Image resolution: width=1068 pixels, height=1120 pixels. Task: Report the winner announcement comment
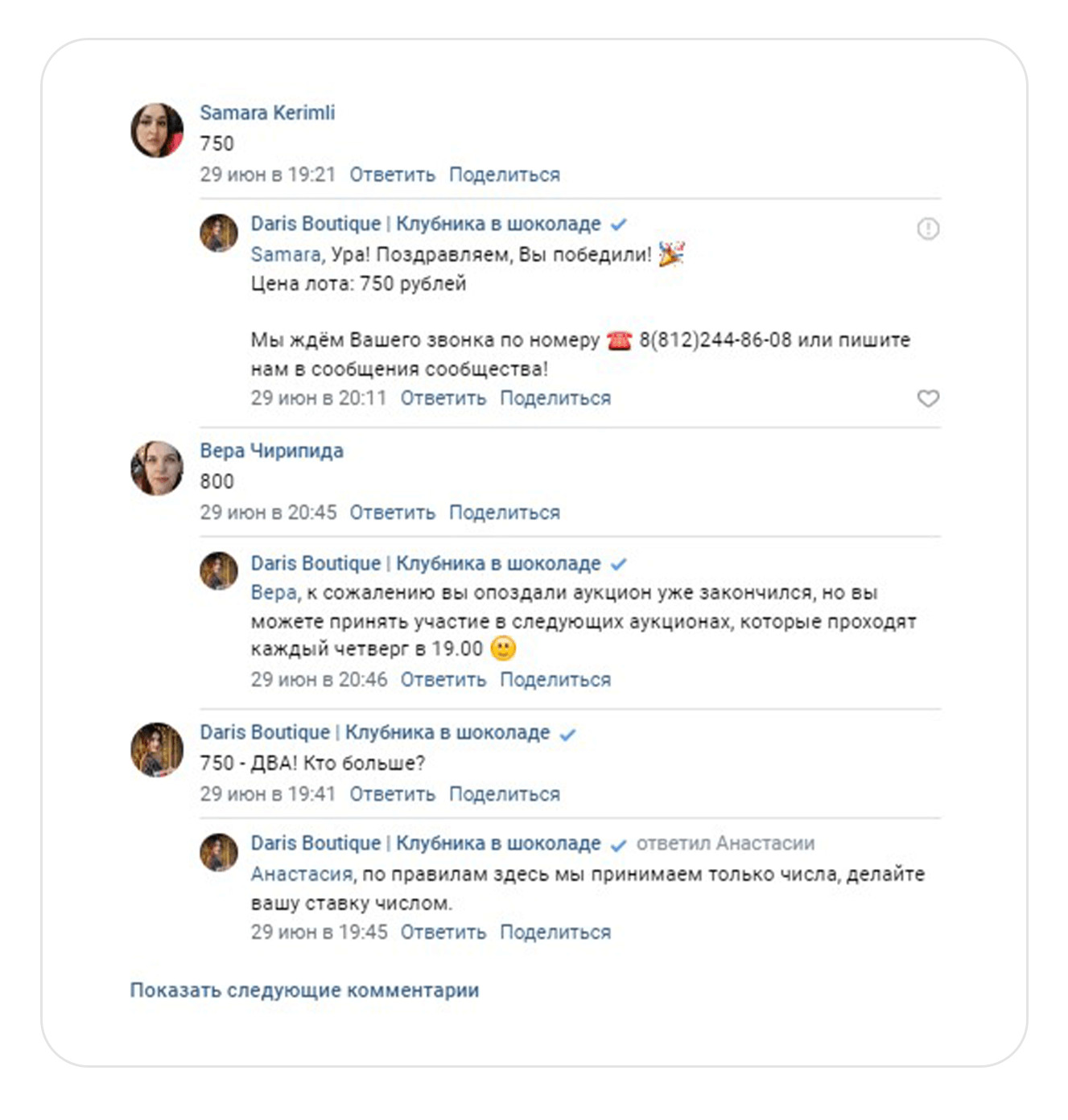click(x=928, y=229)
